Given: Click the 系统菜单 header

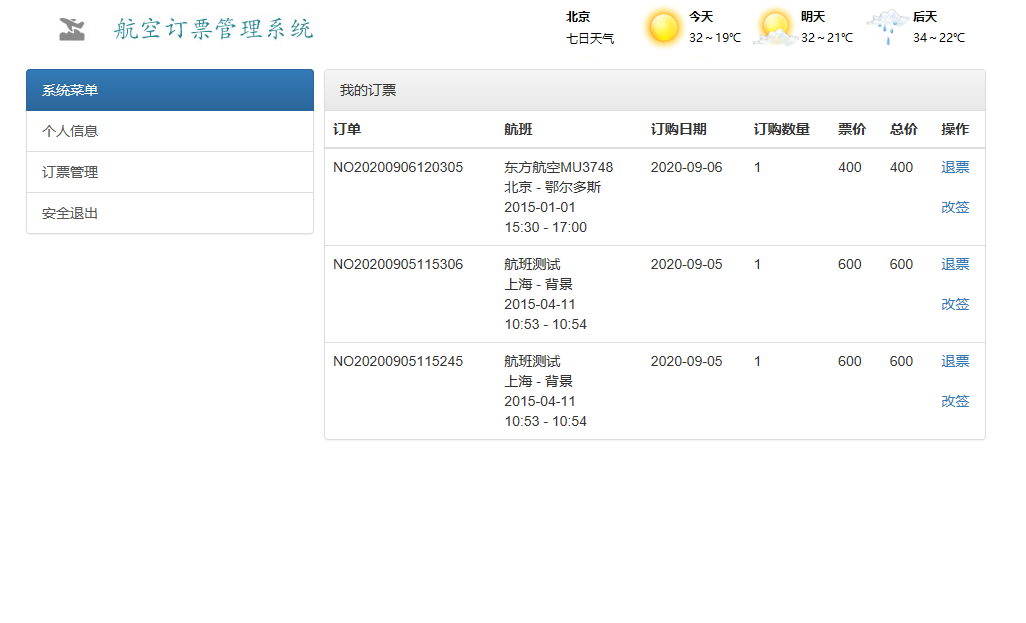Looking at the screenshot, I should pos(170,90).
